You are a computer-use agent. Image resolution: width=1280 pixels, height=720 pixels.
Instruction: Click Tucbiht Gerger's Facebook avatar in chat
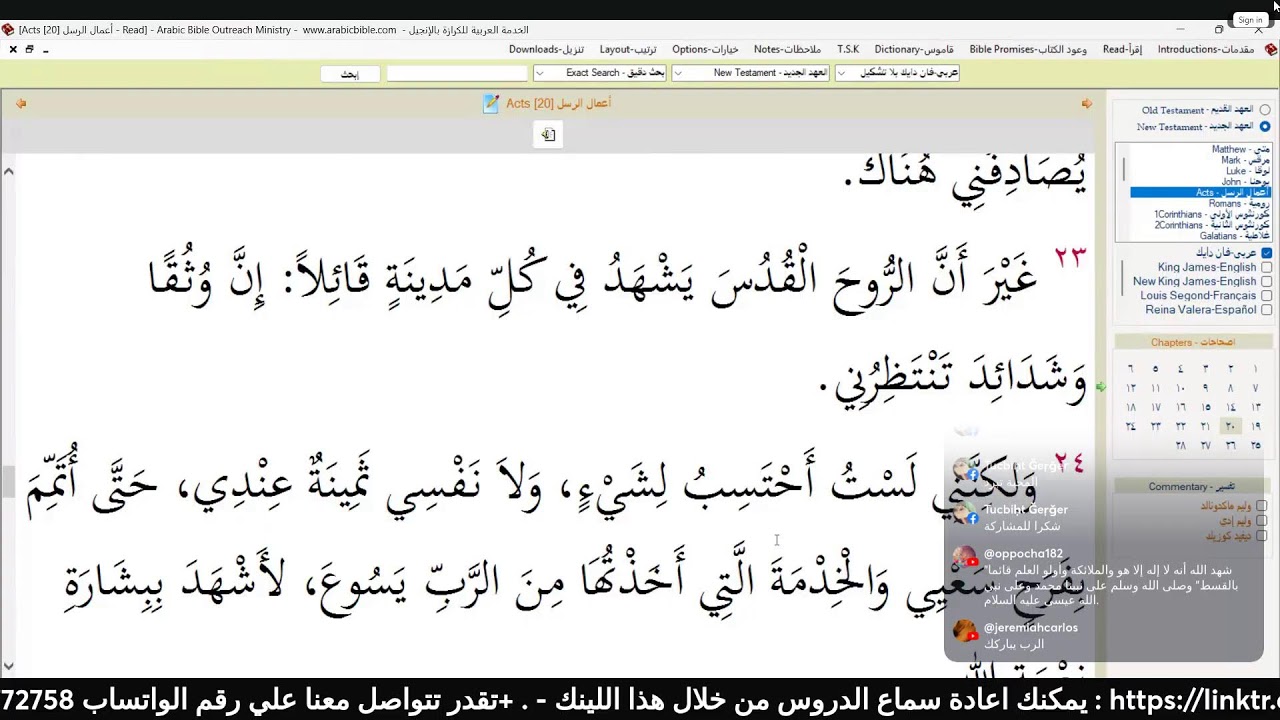[965, 514]
